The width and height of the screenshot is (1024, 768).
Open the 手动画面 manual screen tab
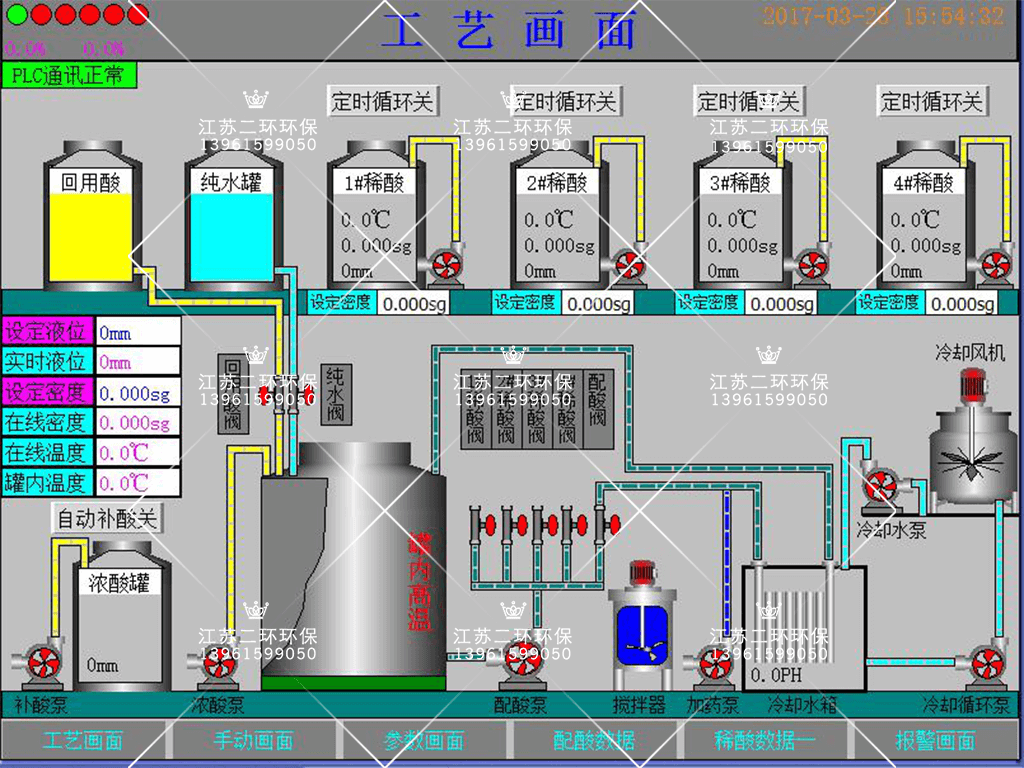254,741
